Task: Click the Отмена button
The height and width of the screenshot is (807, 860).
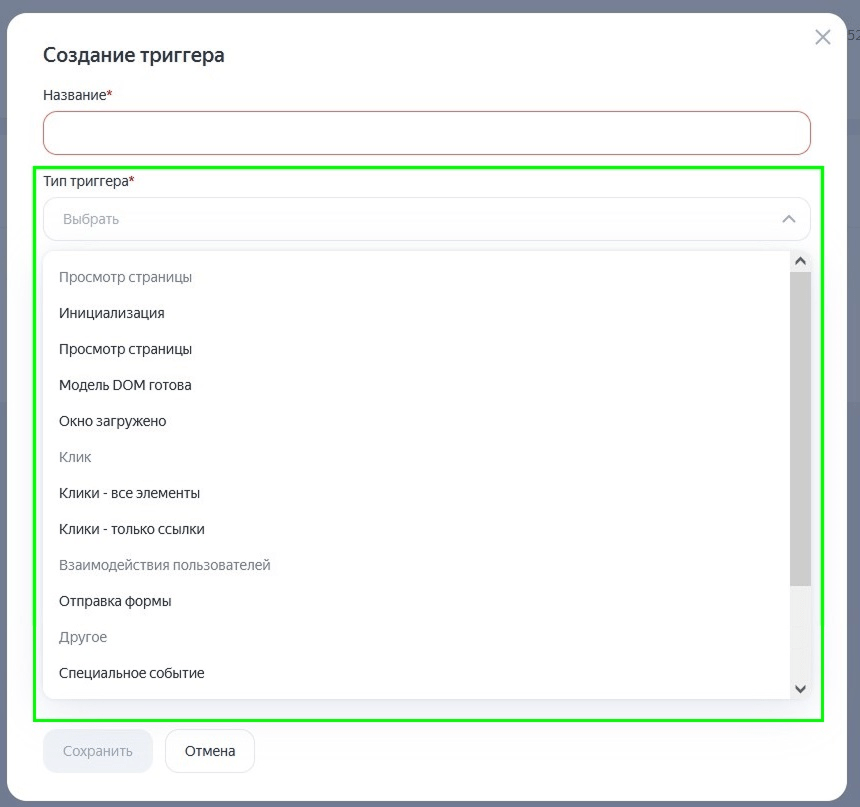Action: click(210, 751)
